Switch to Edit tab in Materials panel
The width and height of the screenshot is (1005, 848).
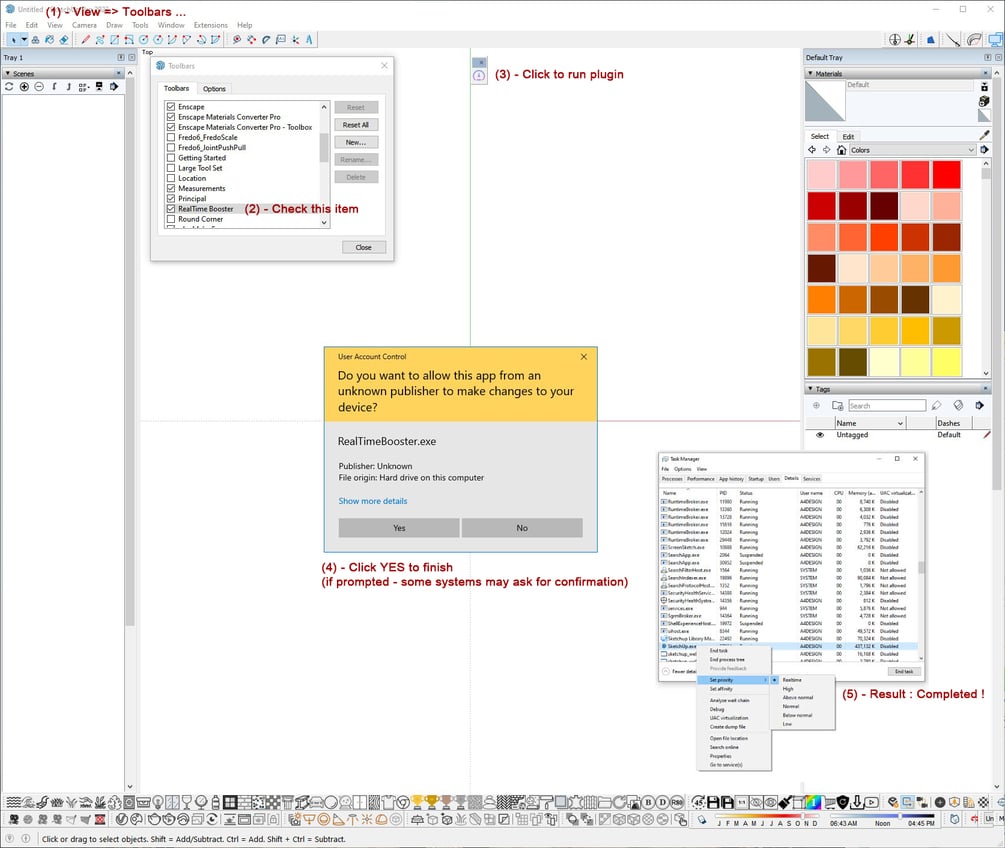[x=848, y=137]
